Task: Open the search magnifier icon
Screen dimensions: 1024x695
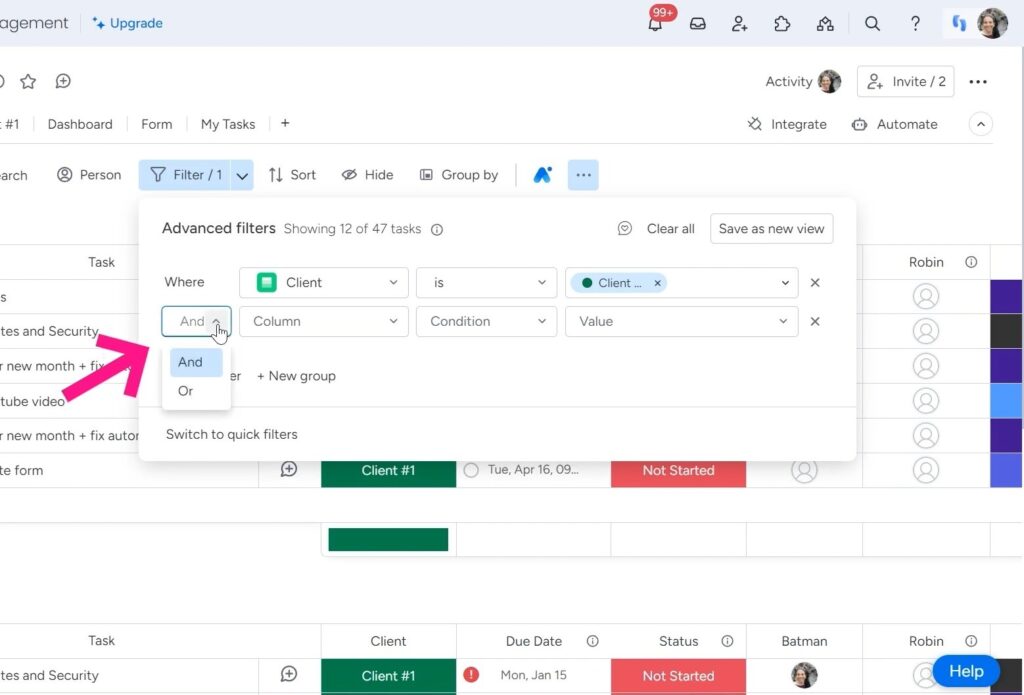Action: (872, 23)
